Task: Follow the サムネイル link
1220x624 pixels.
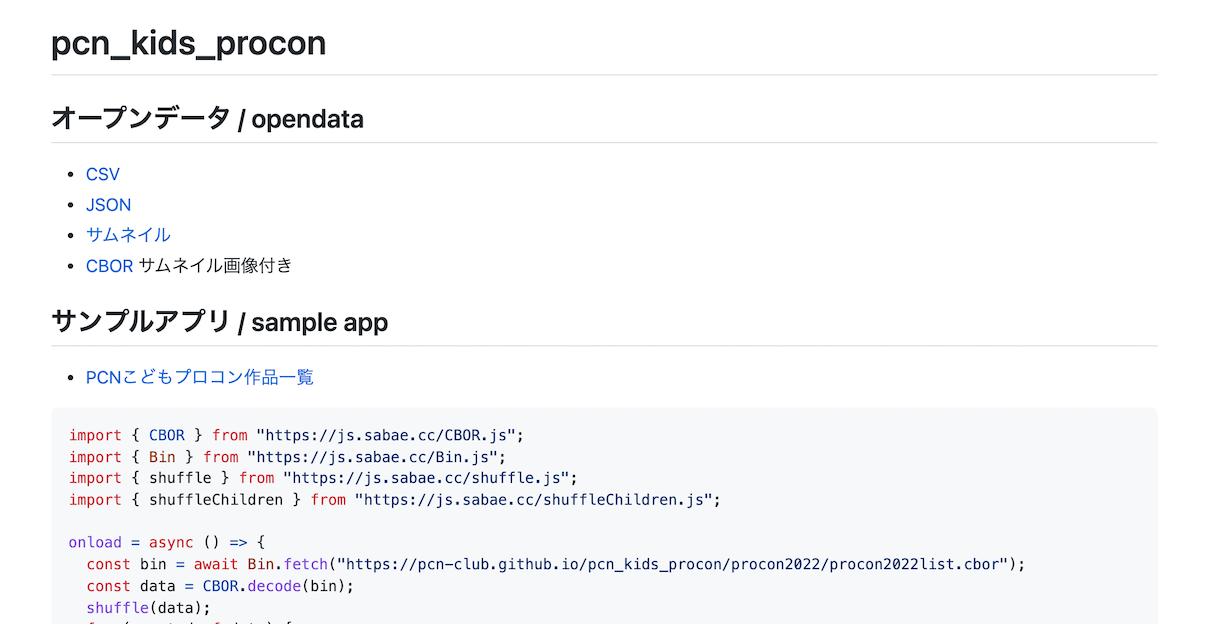Action: point(128,235)
